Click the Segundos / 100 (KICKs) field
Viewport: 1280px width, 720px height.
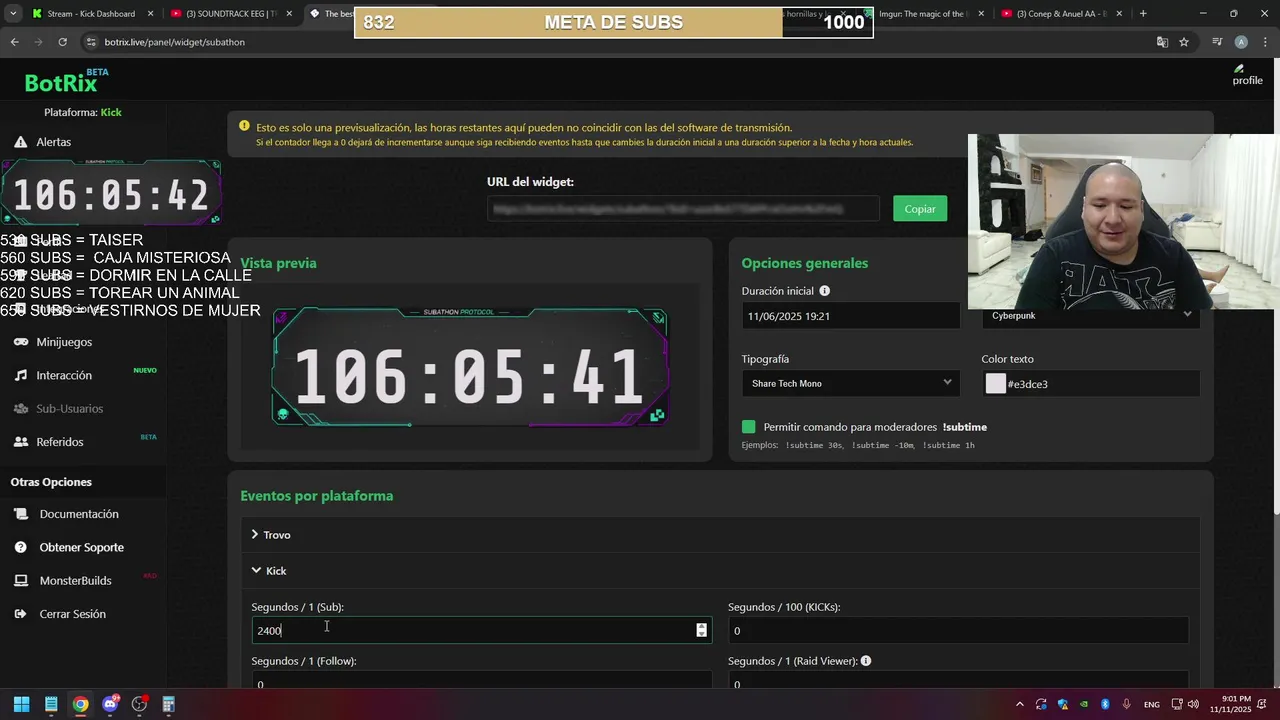pyautogui.click(x=958, y=630)
